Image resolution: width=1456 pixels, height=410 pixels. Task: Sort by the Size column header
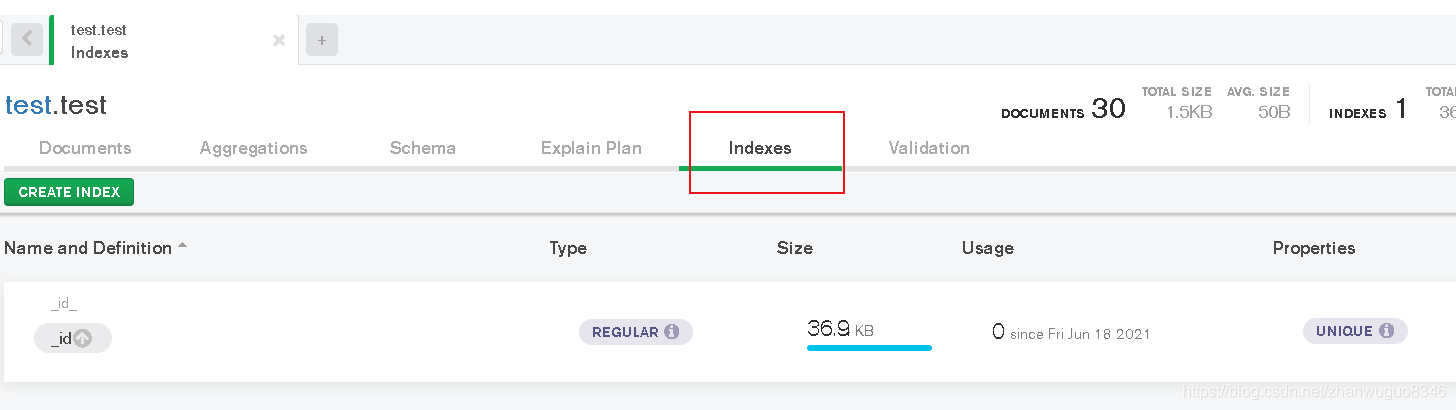click(794, 248)
